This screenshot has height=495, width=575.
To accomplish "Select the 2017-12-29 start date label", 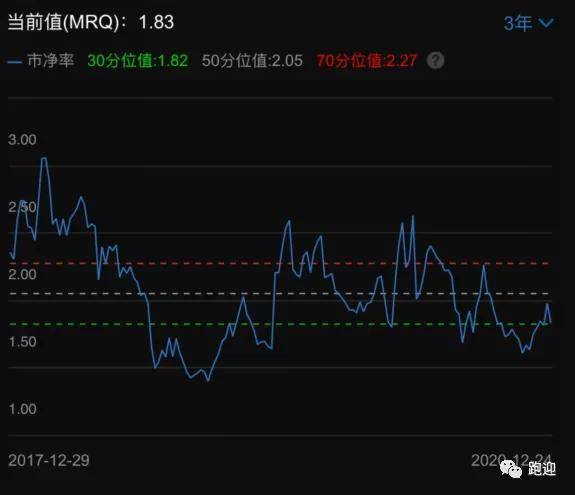I will [x=49, y=460].
